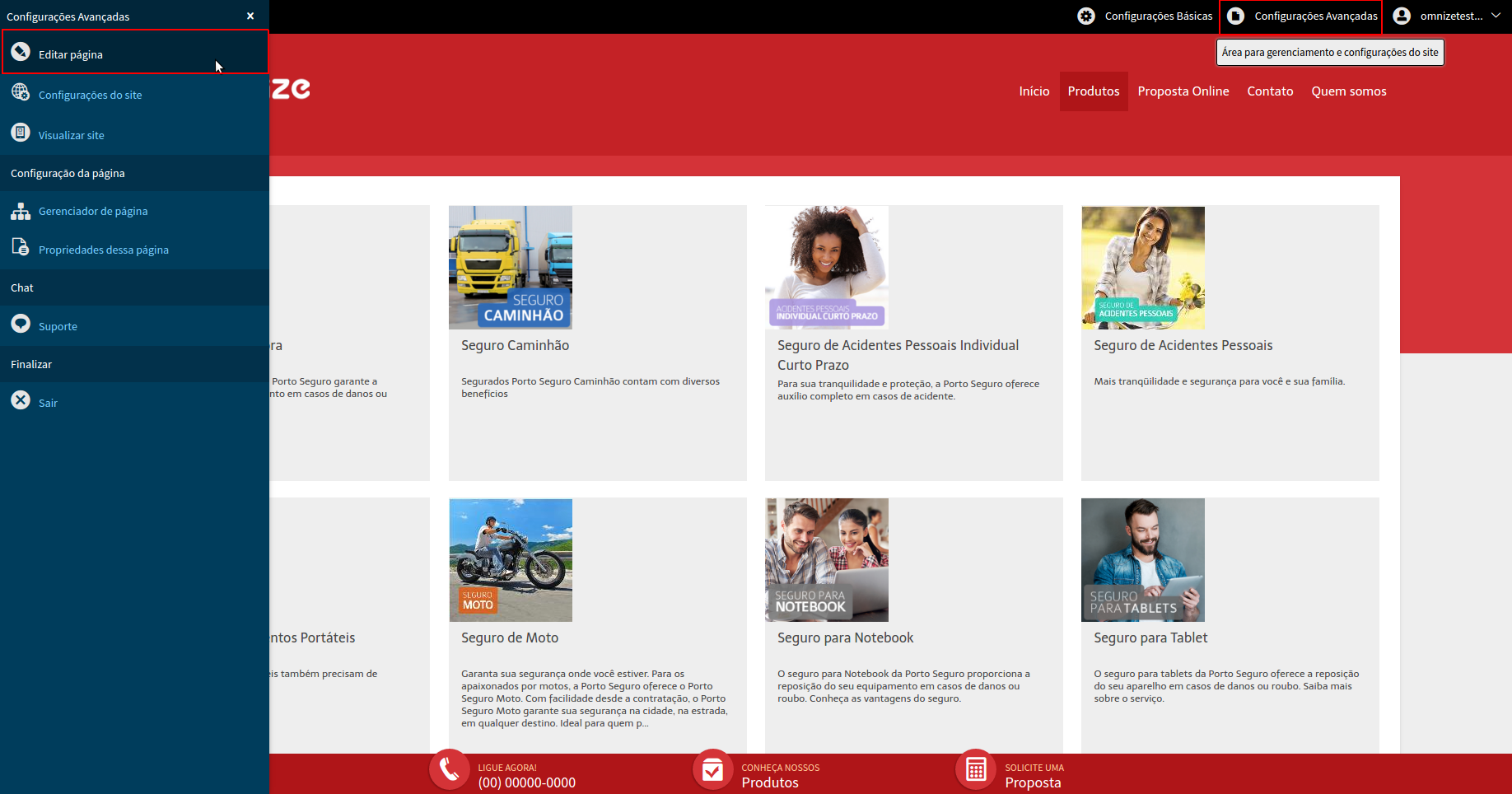Click the Seguro para Tablet title

[x=1150, y=638]
